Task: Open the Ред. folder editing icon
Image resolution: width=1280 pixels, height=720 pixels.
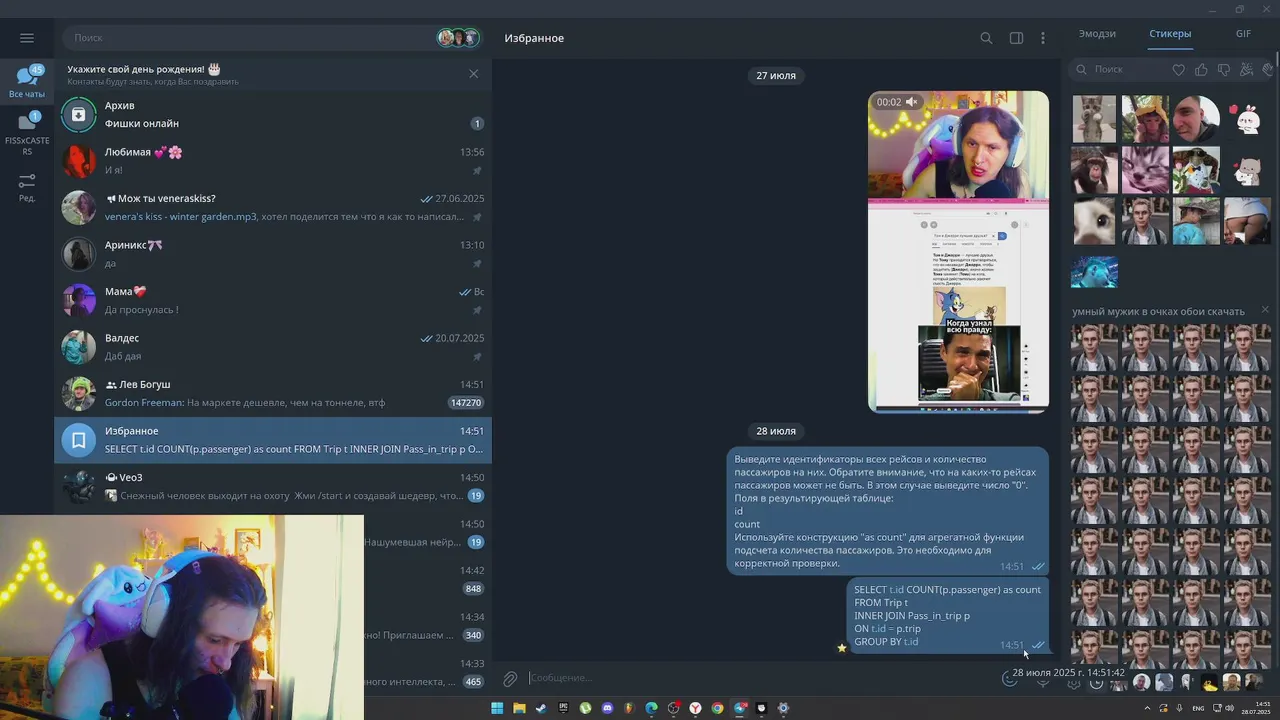Action: coord(27,187)
